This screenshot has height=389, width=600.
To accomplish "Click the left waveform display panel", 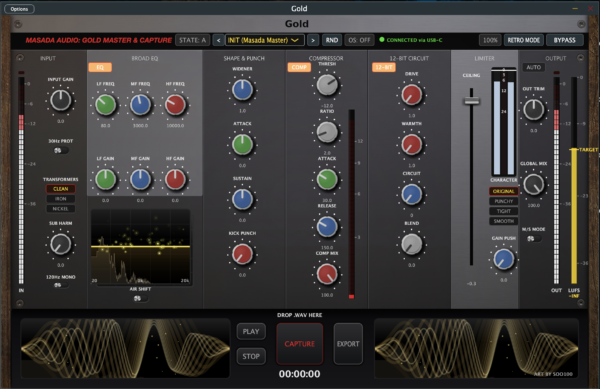I will pos(126,348).
